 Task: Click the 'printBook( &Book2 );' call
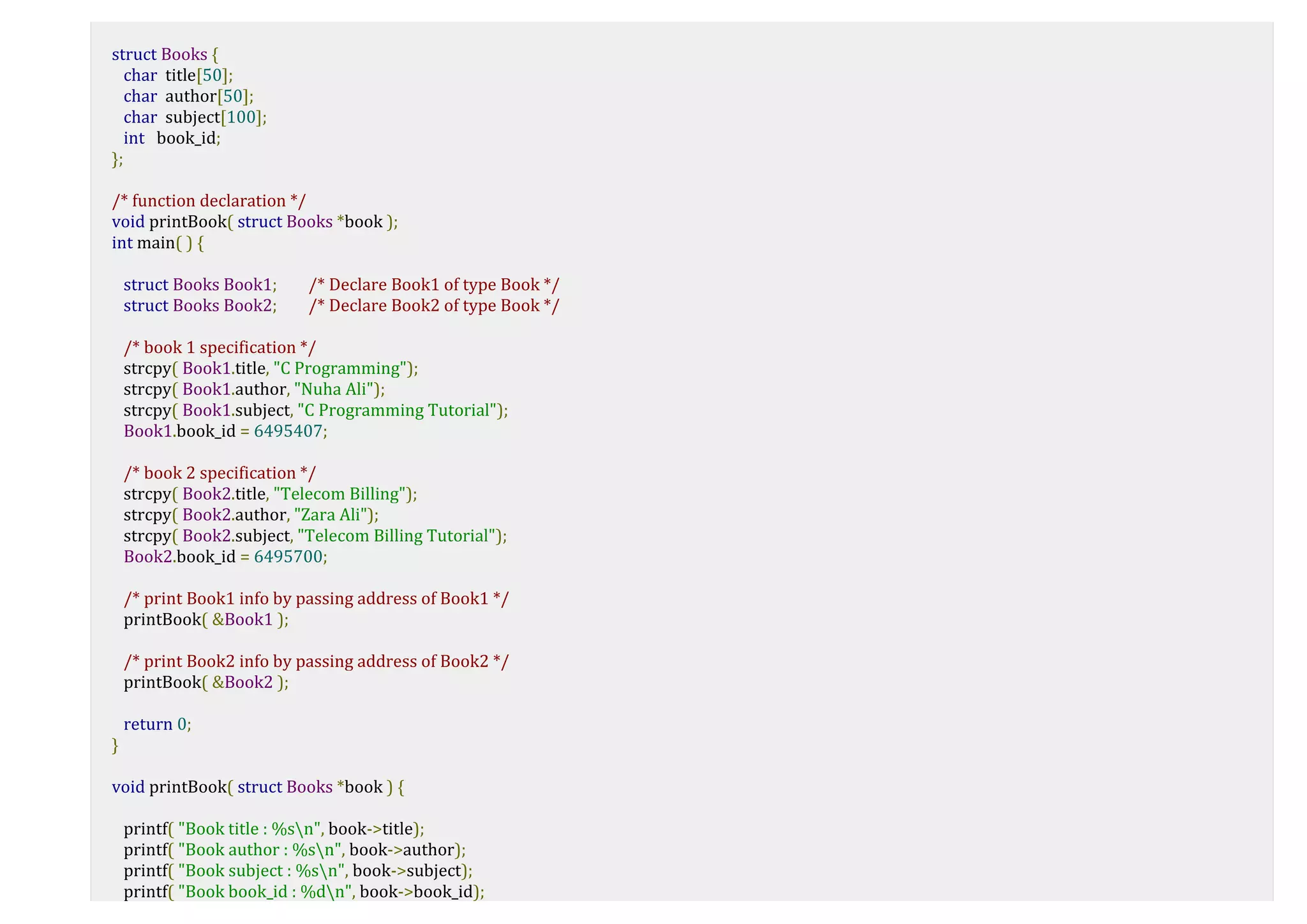point(205,683)
